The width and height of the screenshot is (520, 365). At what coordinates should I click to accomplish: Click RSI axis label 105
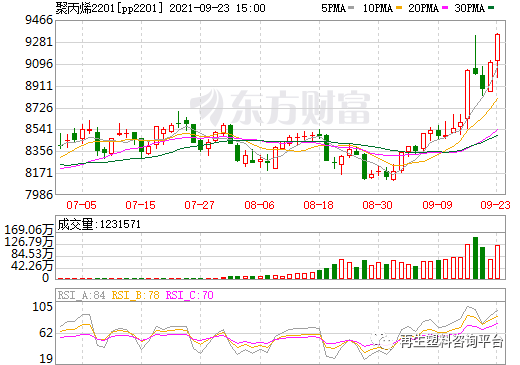(x=43, y=307)
